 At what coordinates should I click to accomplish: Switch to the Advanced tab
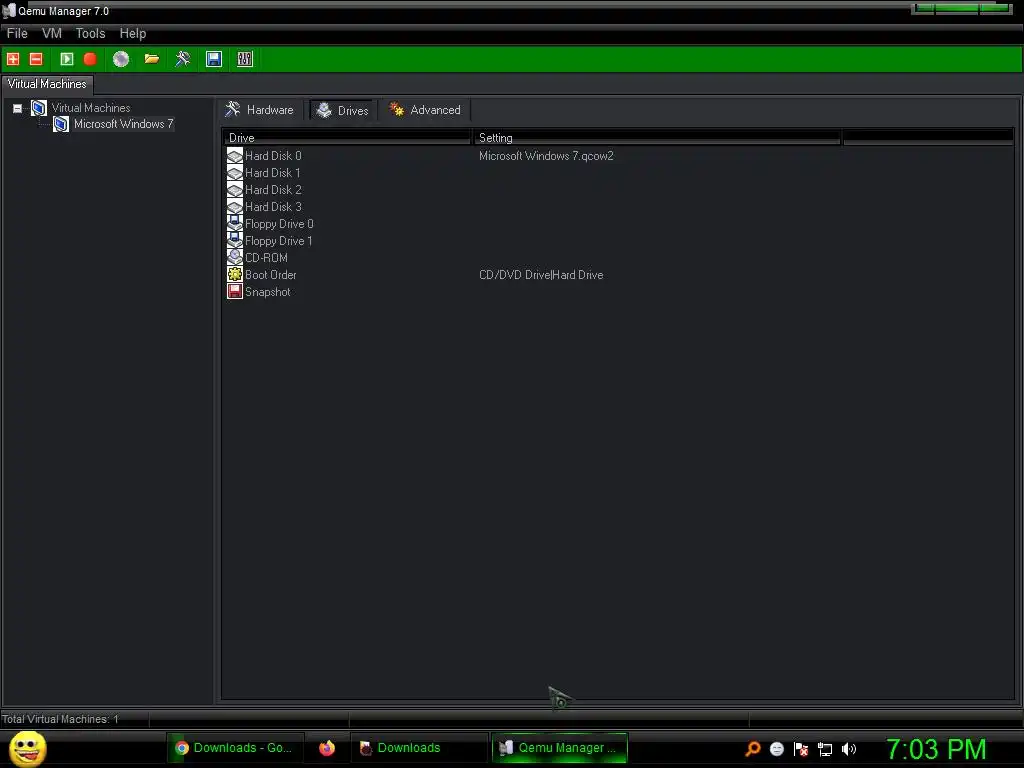click(425, 110)
